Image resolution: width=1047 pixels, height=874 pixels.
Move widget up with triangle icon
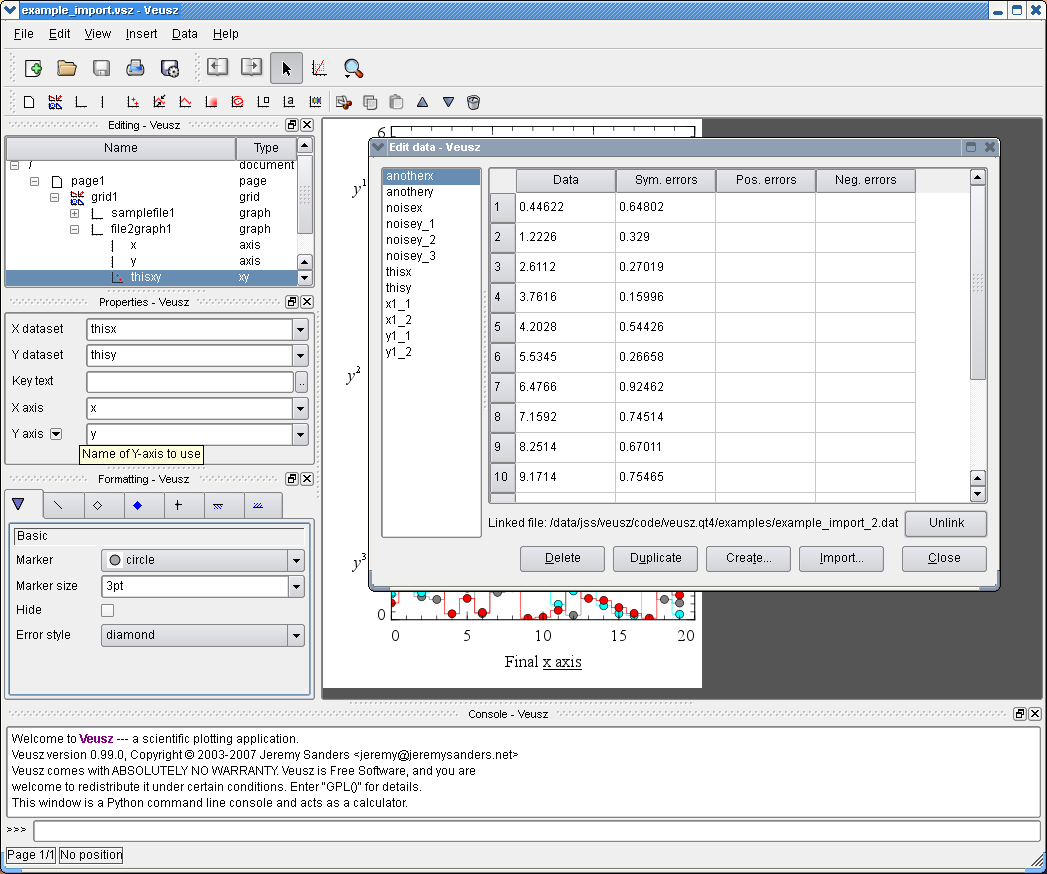[x=422, y=102]
